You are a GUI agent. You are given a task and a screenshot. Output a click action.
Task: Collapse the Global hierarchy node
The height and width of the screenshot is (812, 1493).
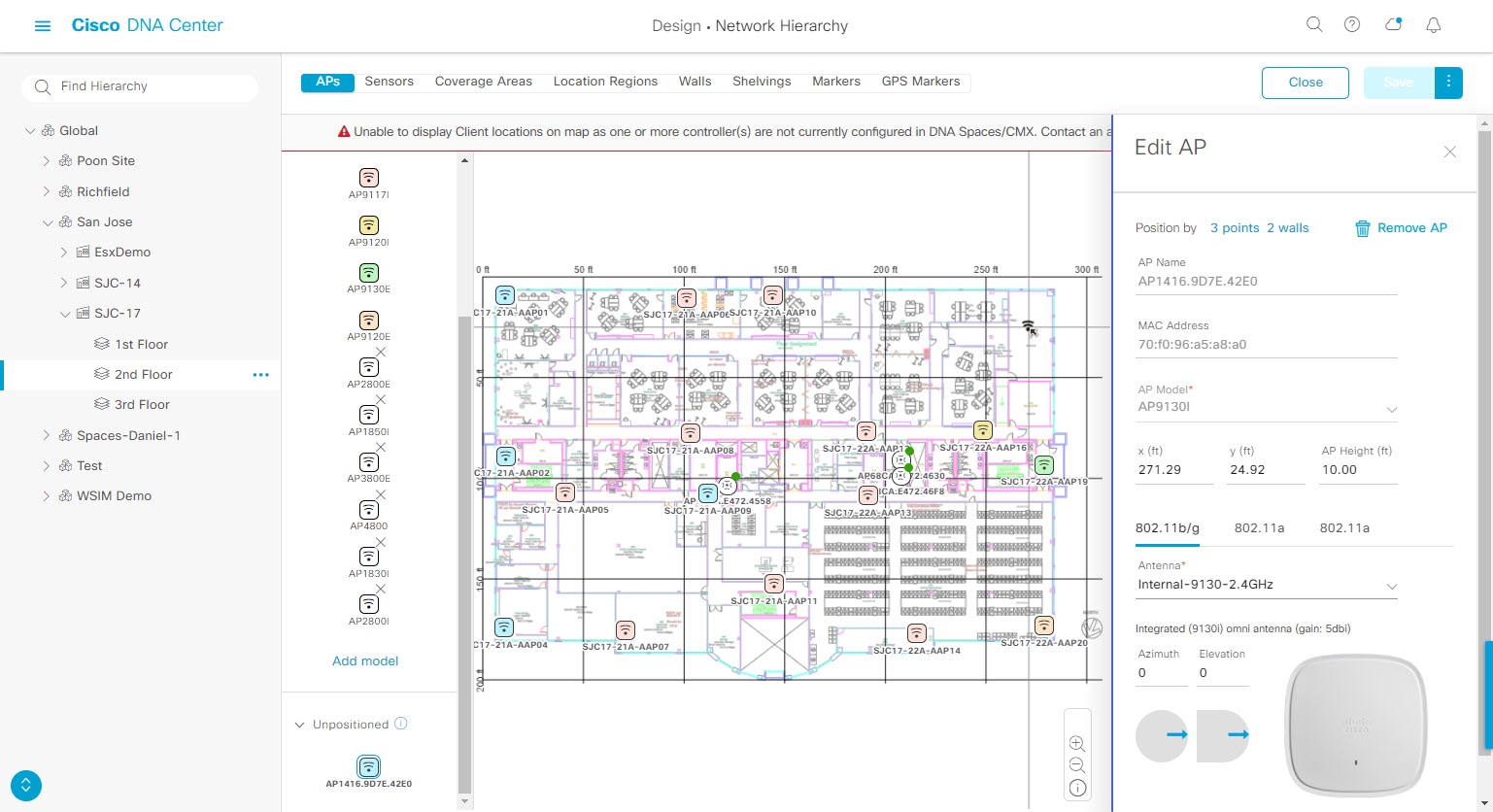[x=30, y=131]
